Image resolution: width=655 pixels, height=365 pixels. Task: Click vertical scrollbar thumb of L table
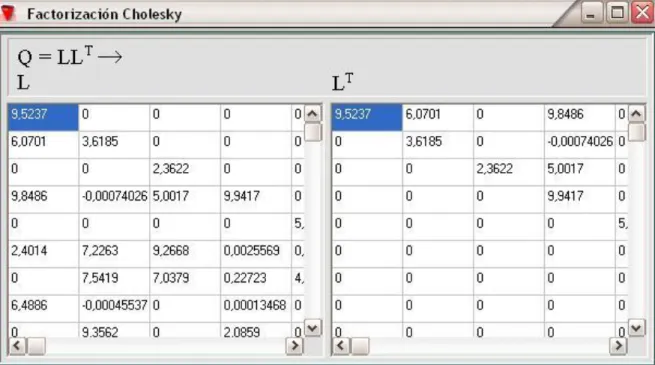[x=313, y=132]
